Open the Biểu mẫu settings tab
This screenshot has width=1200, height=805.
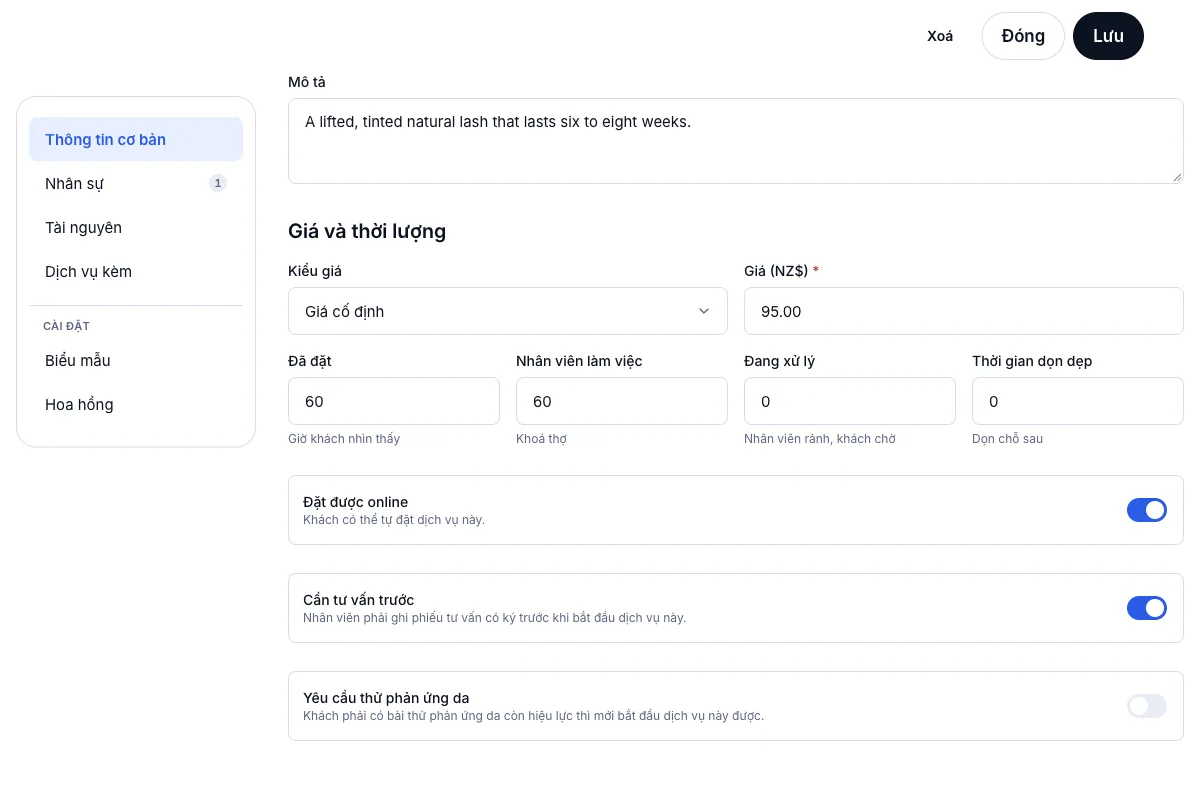[136, 360]
